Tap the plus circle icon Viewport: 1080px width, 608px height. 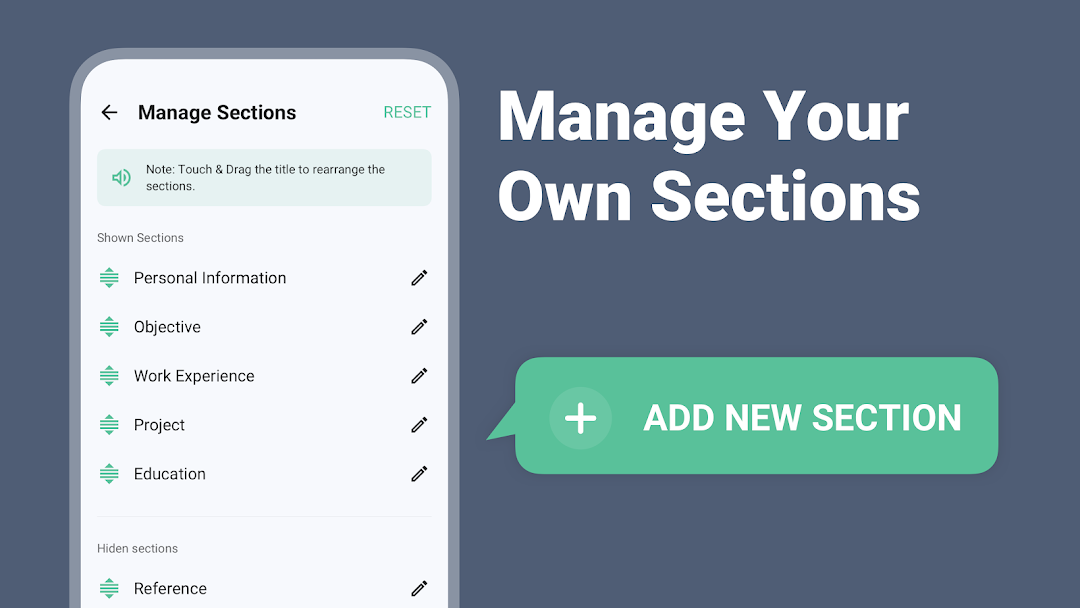(x=581, y=418)
